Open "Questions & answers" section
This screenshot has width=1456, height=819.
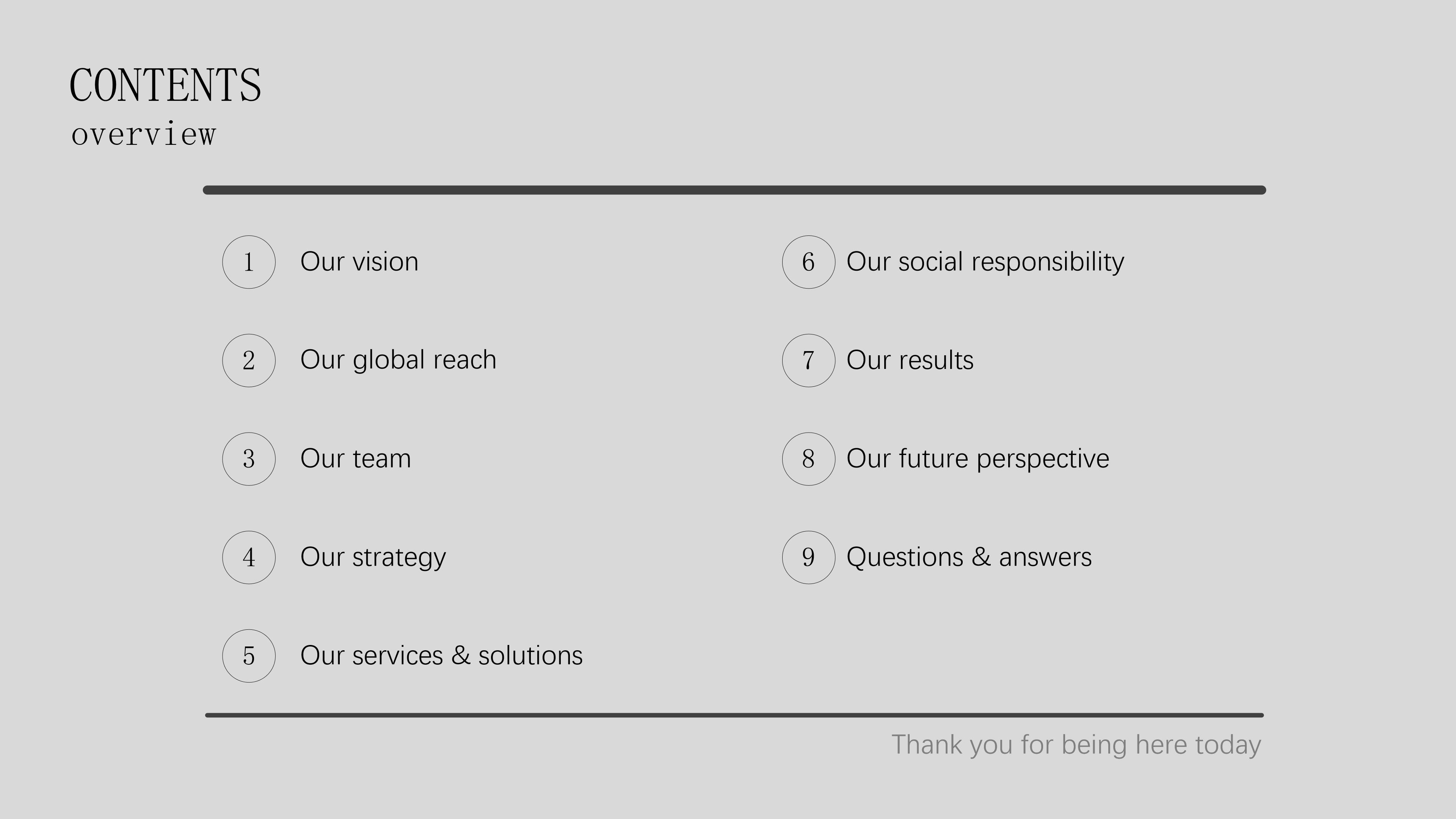[x=969, y=557]
